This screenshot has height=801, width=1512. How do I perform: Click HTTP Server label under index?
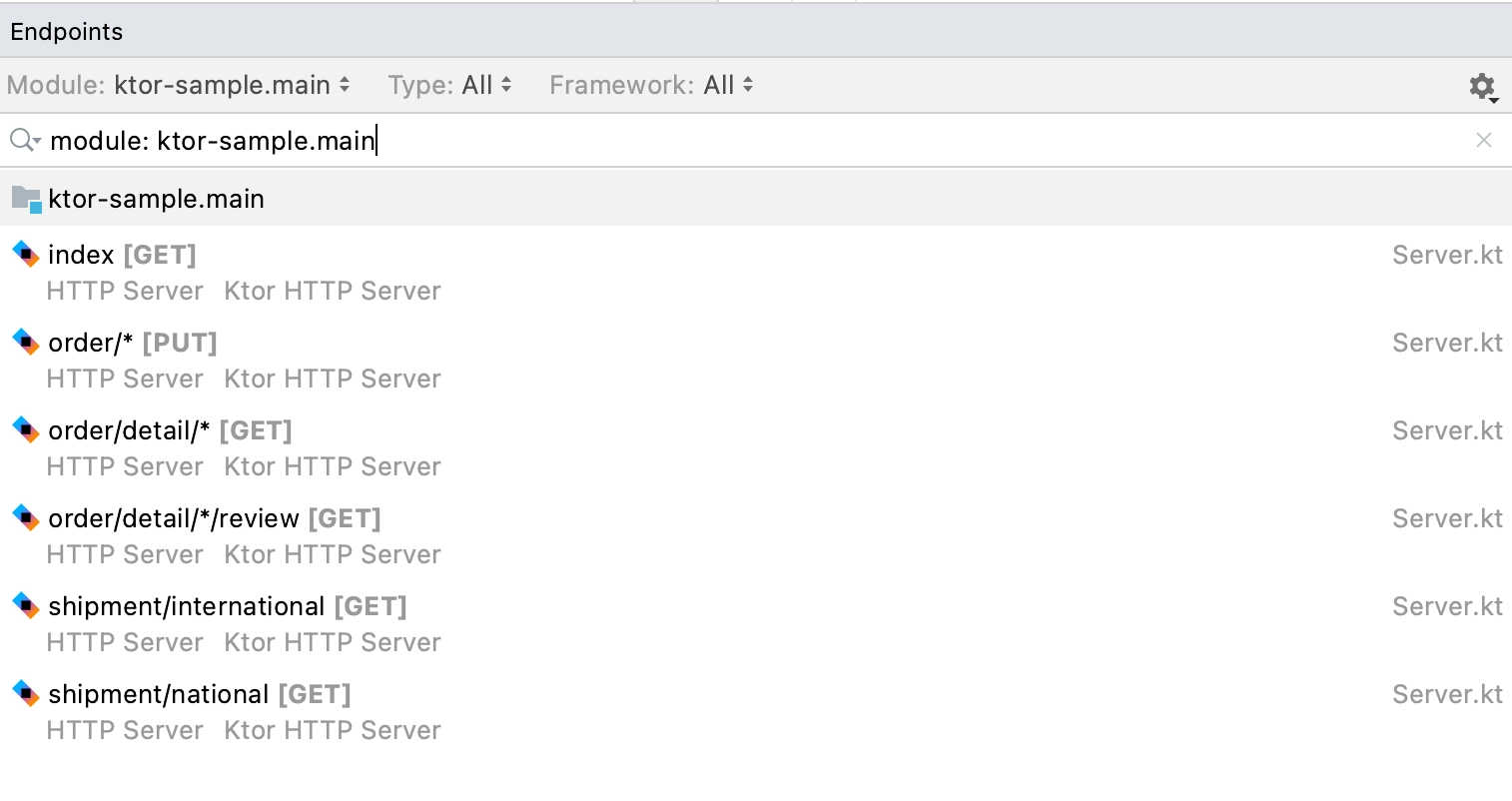tap(125, 291)
